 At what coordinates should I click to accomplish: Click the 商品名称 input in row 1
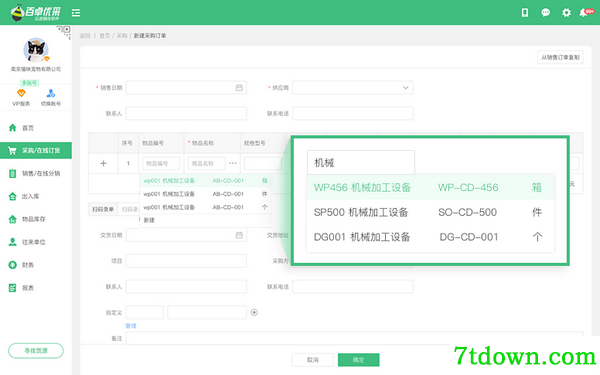point(207,163)
